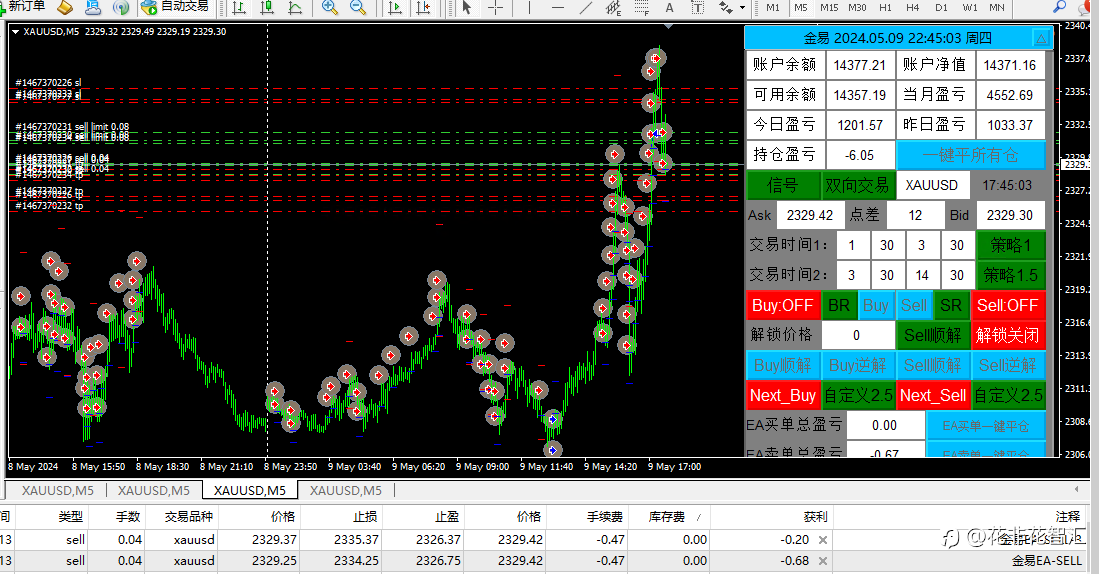Select the Fibonacci retracement tool
This screenshot has height=574, width=1099.
641,8
